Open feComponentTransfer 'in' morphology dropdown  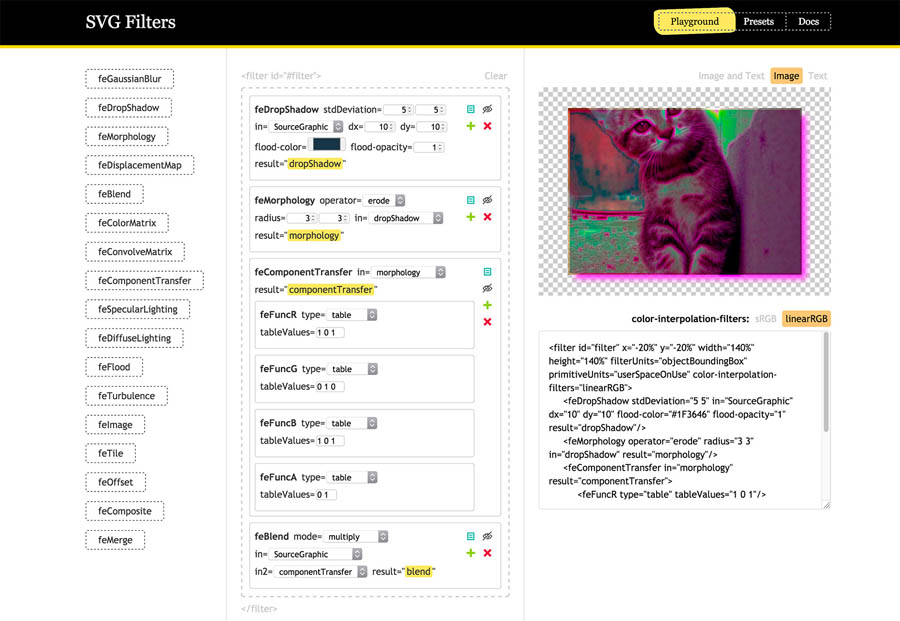point(409,272)
